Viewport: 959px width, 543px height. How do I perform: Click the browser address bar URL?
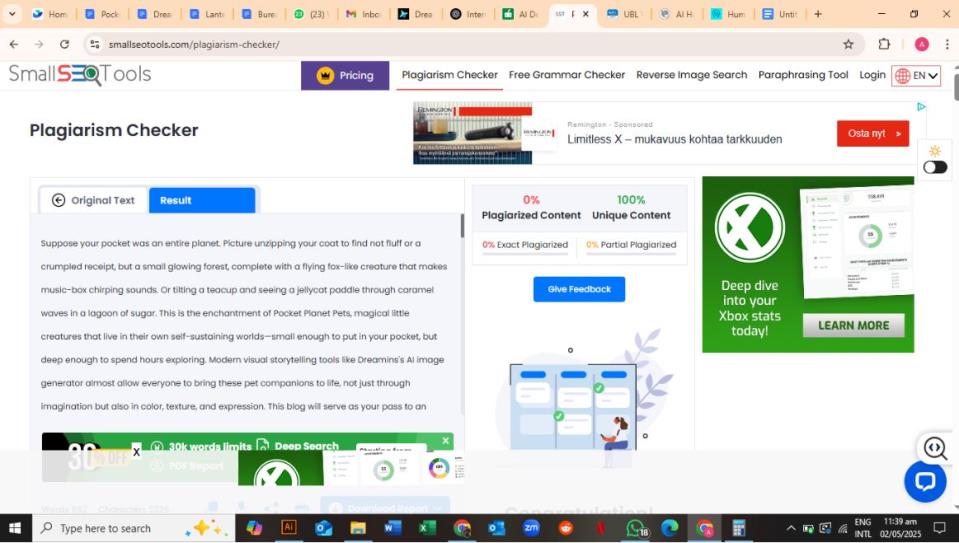[x=194, y=44]
